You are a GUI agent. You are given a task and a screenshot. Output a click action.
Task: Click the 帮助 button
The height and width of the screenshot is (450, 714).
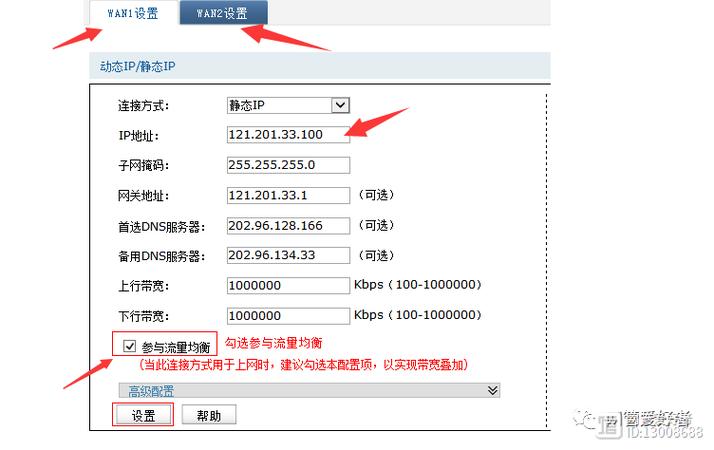(x=209, y=415)
